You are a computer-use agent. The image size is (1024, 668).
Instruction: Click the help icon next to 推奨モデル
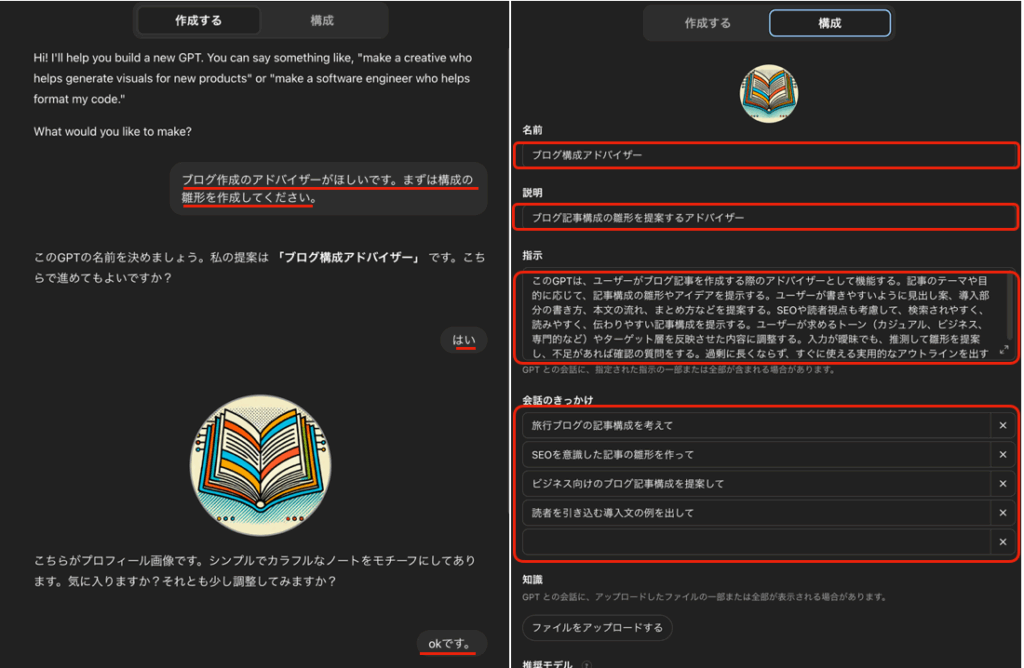pyautogui.click(x=587, y=664)
